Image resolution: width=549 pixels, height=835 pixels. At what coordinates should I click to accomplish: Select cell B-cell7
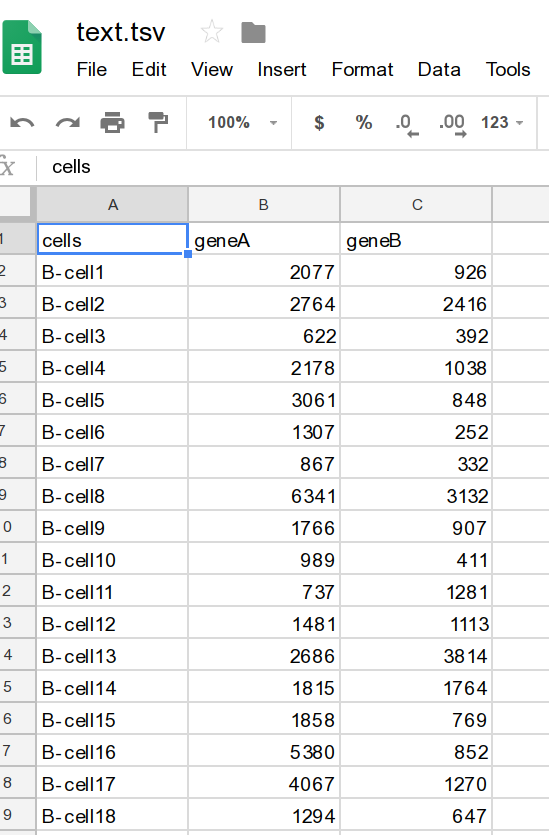pyautogui.click(x=112, y=463)
